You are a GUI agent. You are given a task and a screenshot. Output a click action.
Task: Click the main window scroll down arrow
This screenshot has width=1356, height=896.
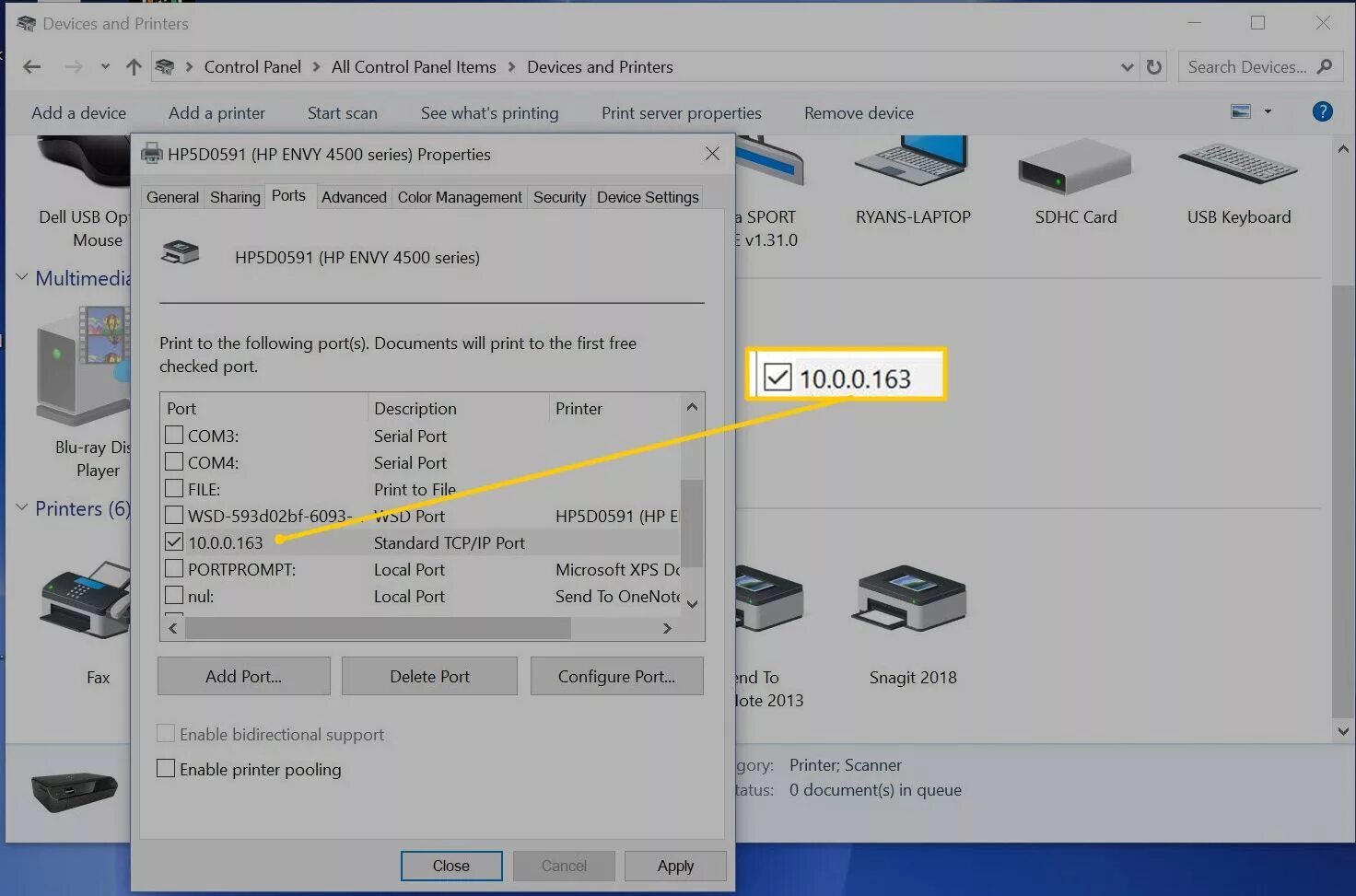[1342, 731]
